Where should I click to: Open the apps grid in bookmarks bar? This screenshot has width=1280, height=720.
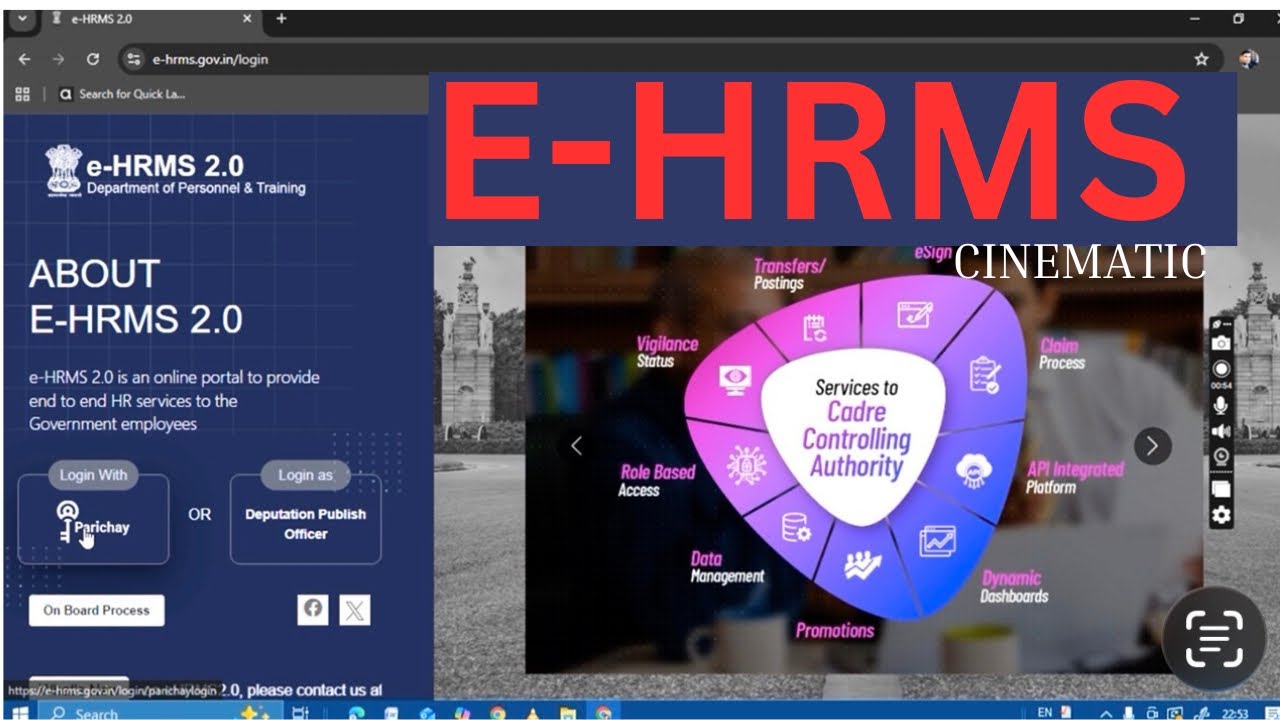point(22,94)
